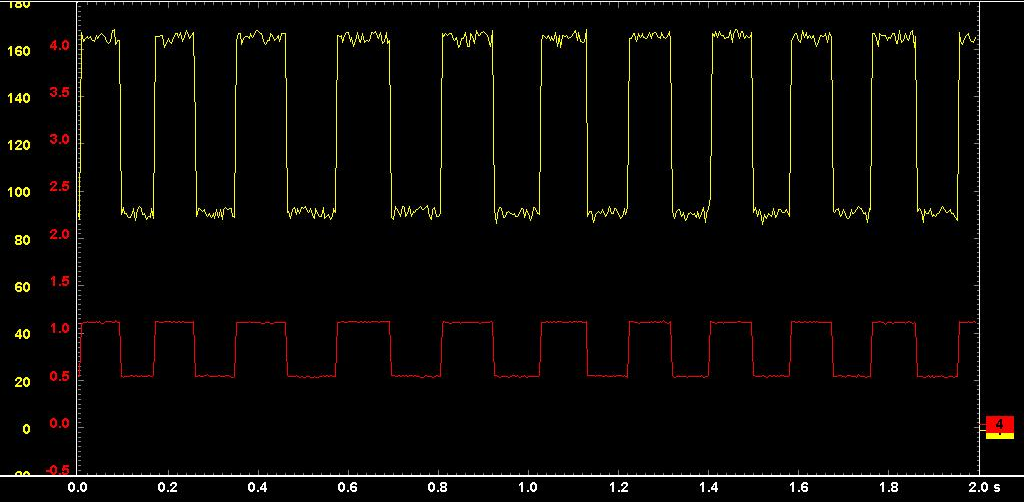1024x502 pixels.
Task: Click the red -0.5 voltage axis label
Action: pyautogui.click(x=57, y=470)
